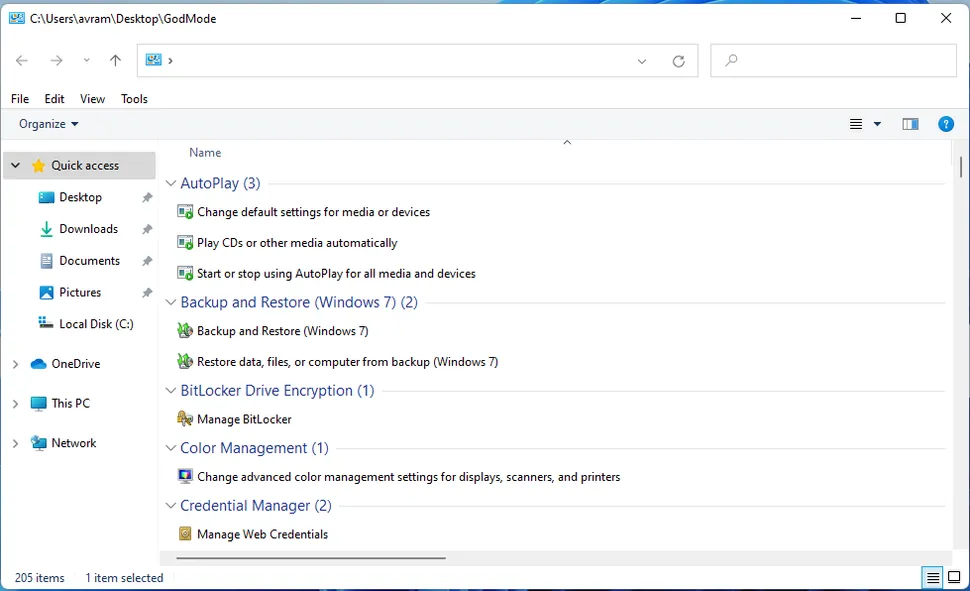
Task: Expand the This PC tree node
Action: 15,404
